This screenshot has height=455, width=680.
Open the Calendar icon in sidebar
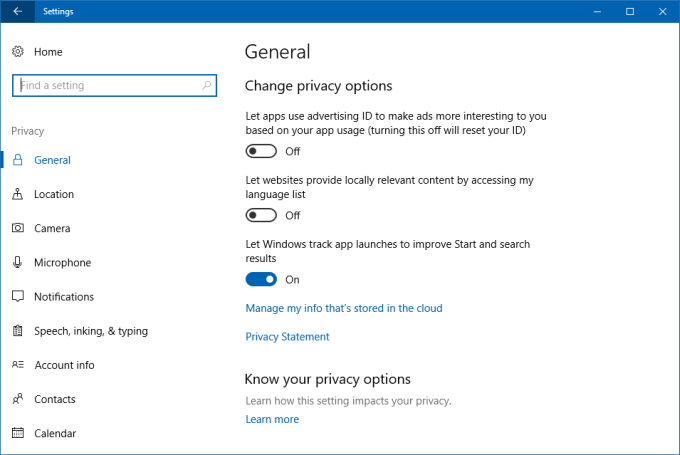[x=18, y=433]
